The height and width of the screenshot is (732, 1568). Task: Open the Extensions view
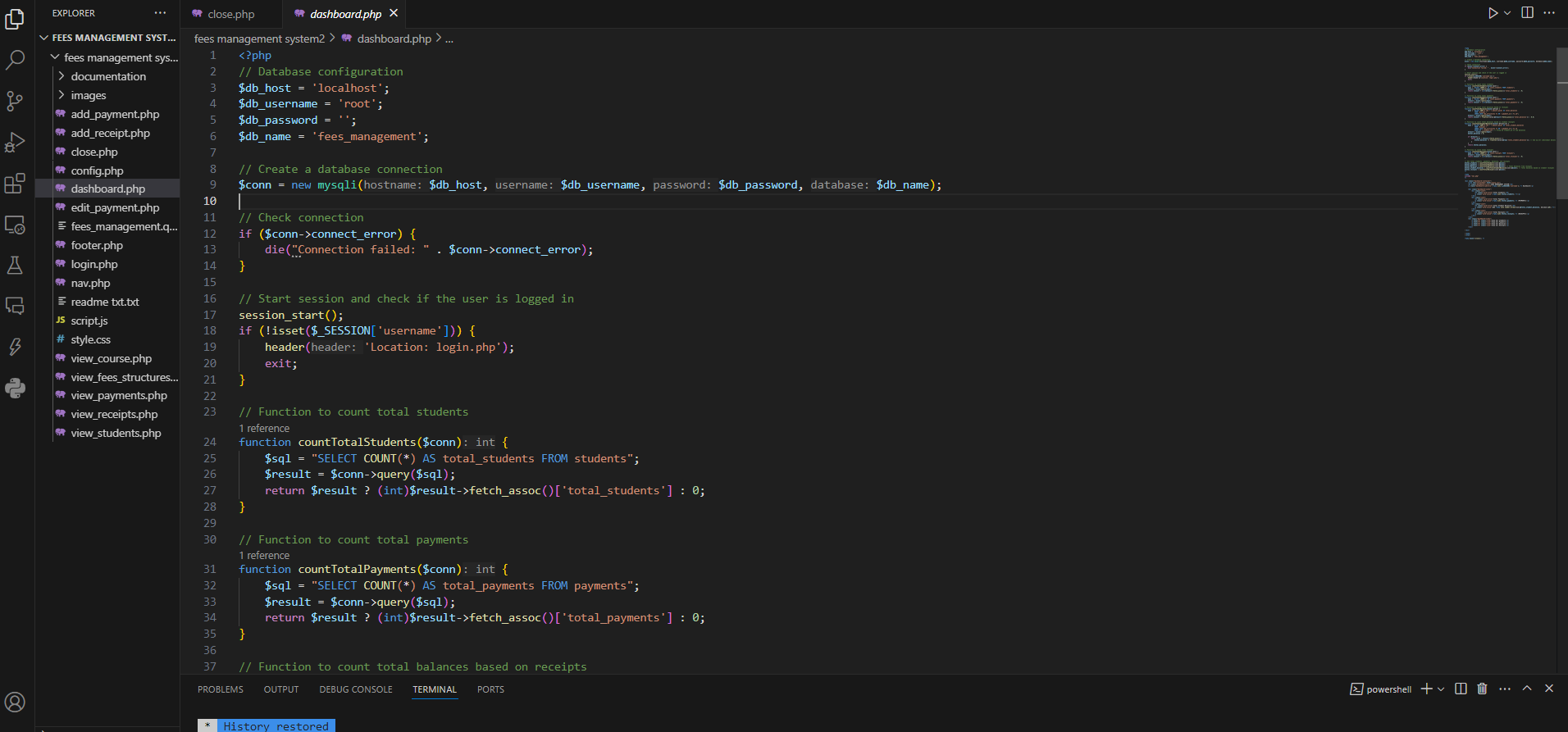(15, 183)
